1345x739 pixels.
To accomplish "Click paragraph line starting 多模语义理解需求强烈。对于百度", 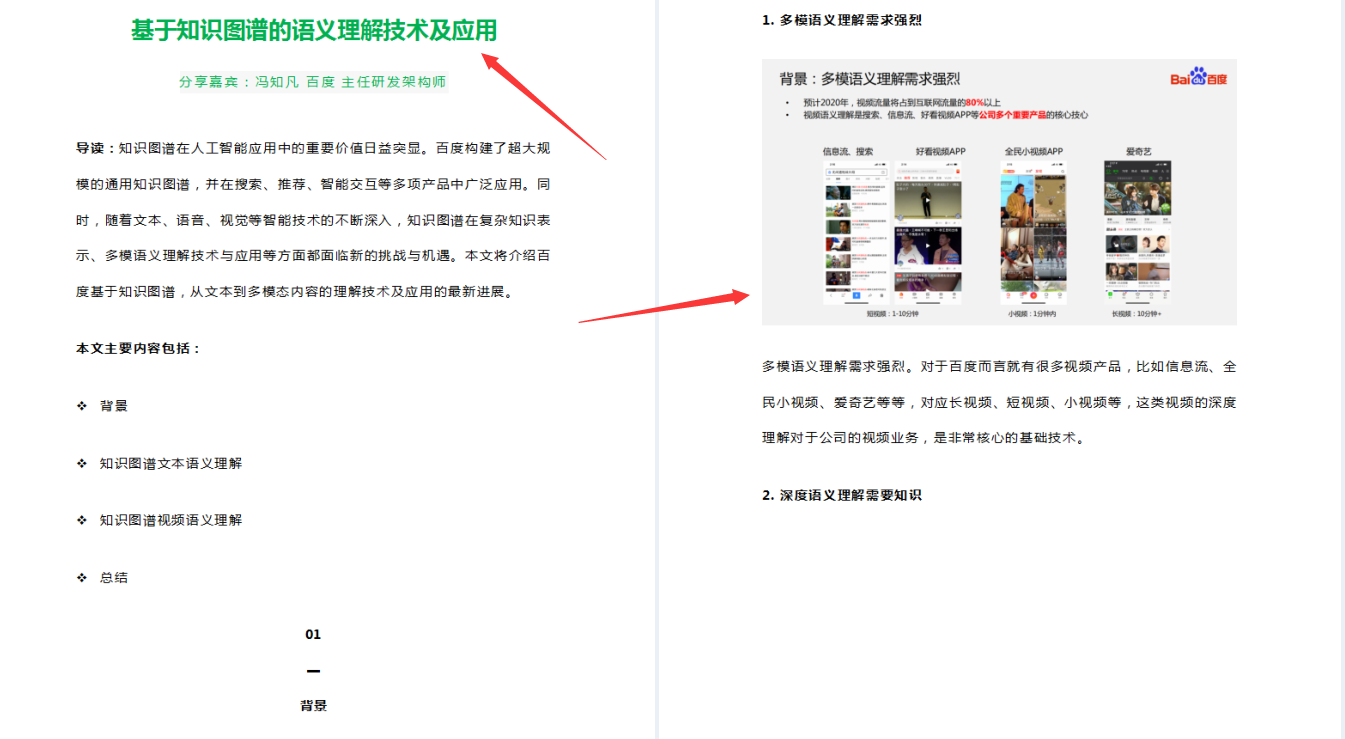I will coord(999,367).
